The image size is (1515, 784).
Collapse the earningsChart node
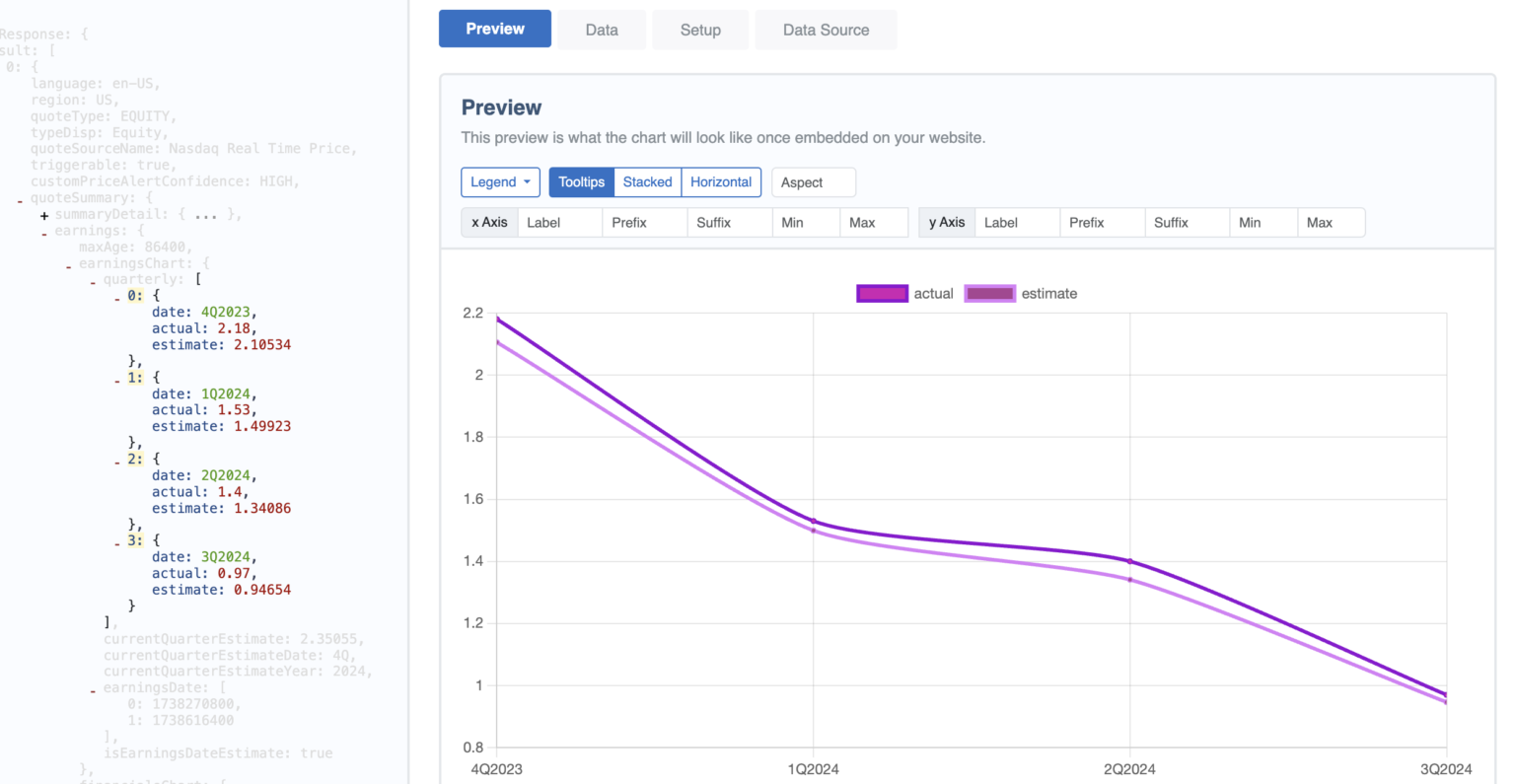pyautogui.click(x=68, y=265)
